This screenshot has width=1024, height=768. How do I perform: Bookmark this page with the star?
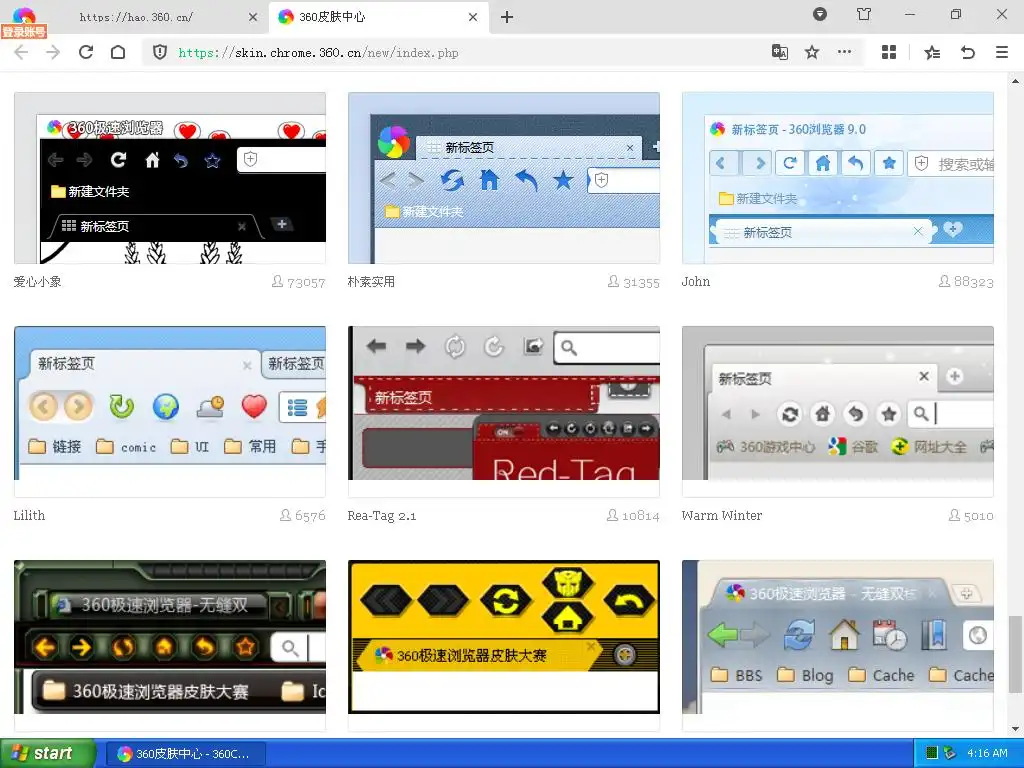point(812,52)
